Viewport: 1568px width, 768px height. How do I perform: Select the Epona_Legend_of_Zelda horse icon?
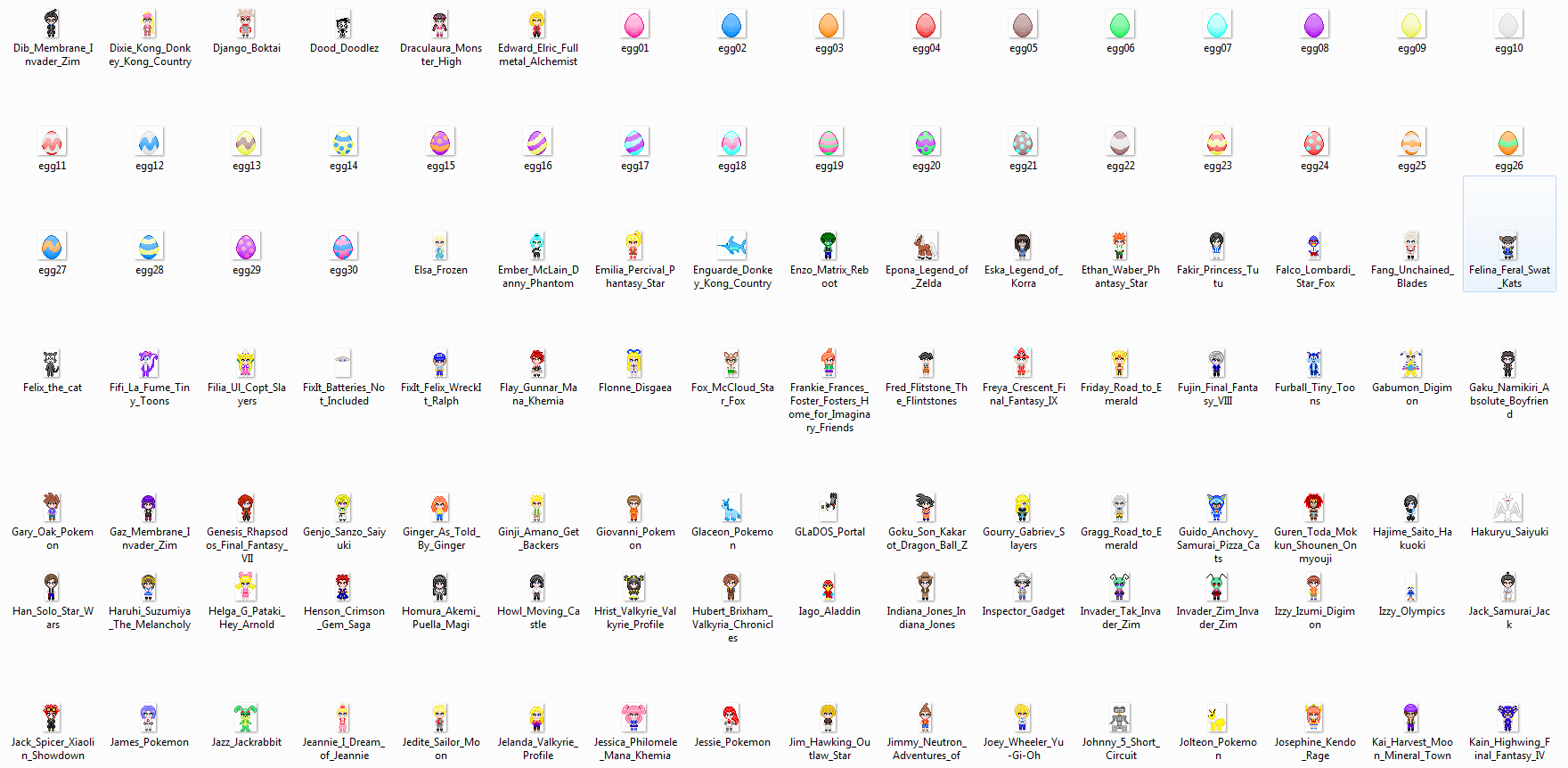tap(926, 246)
